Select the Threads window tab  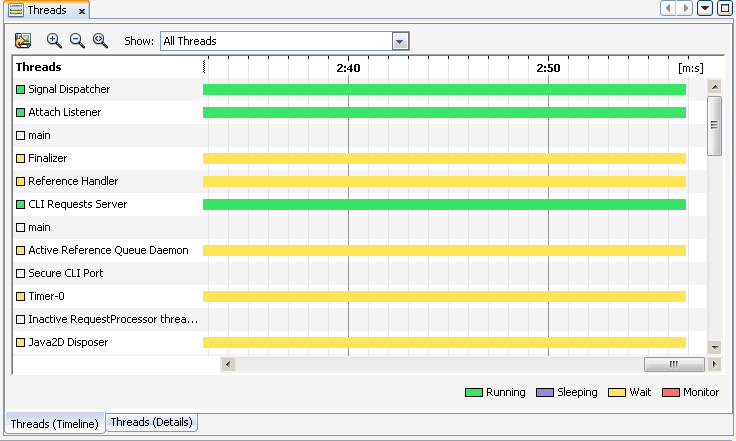coord(47,10)
